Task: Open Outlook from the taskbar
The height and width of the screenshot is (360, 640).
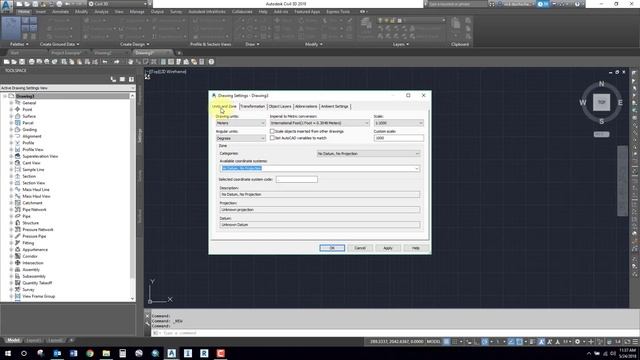Action: point(57,353)
